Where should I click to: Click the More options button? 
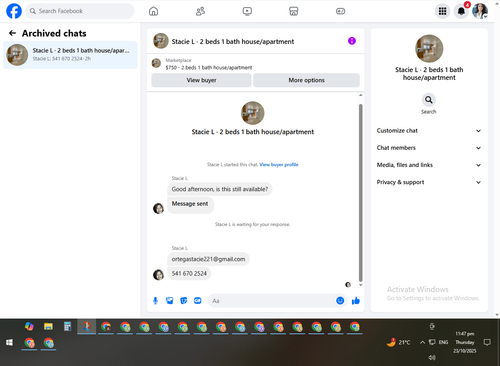tap(306, 80)
